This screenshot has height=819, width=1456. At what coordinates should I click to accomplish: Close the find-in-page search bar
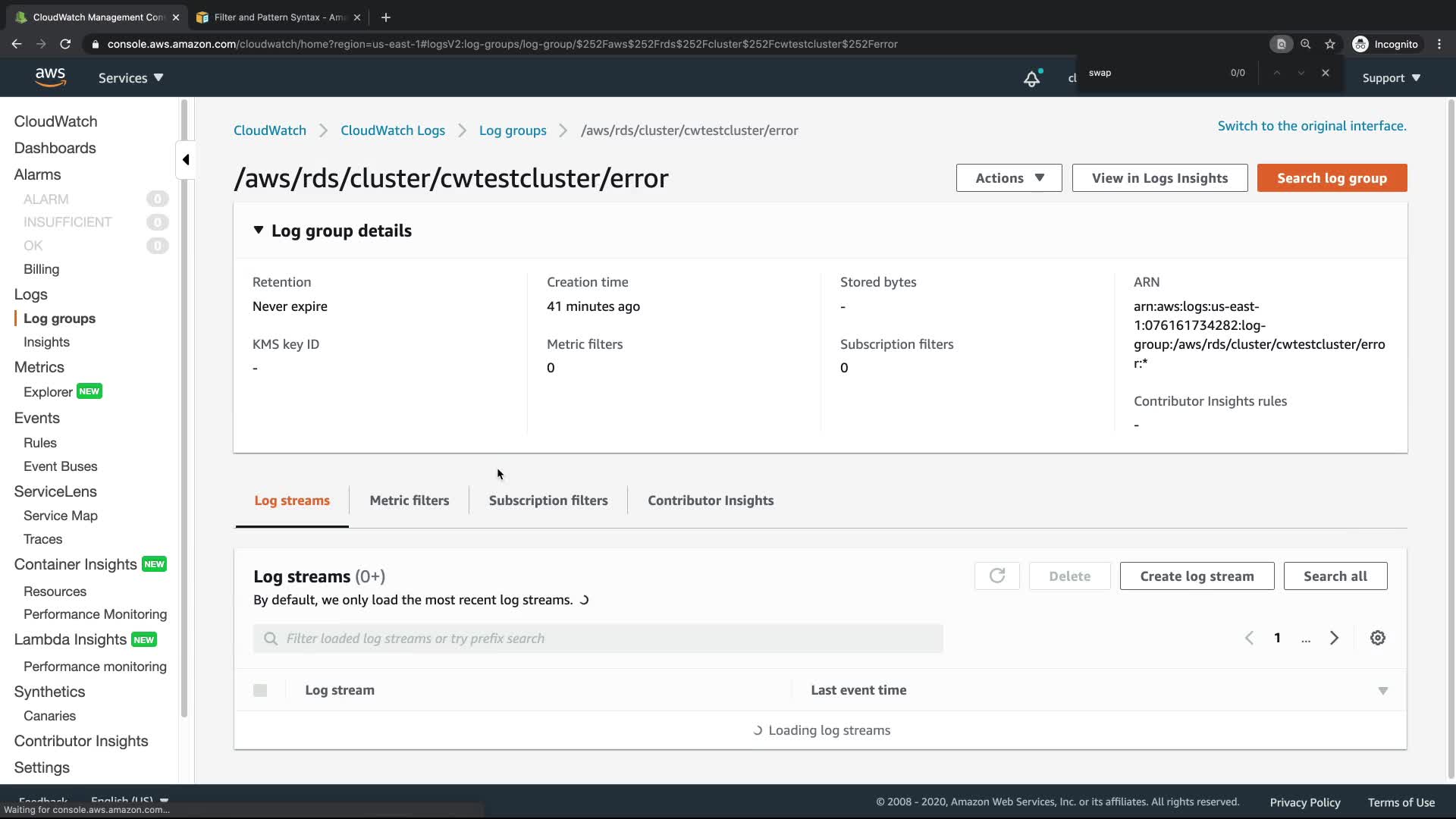point(1325,73)
